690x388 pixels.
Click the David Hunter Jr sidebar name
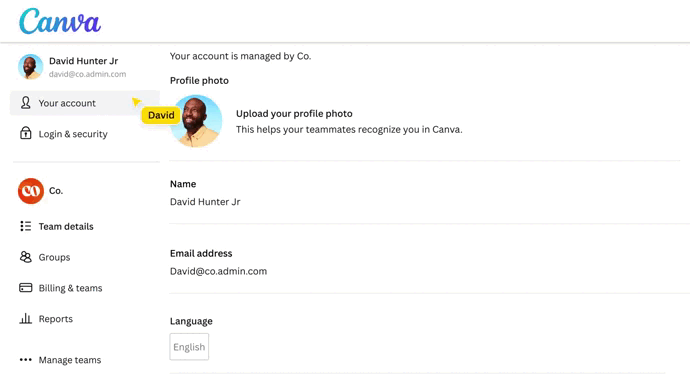(x=84, y=61)
